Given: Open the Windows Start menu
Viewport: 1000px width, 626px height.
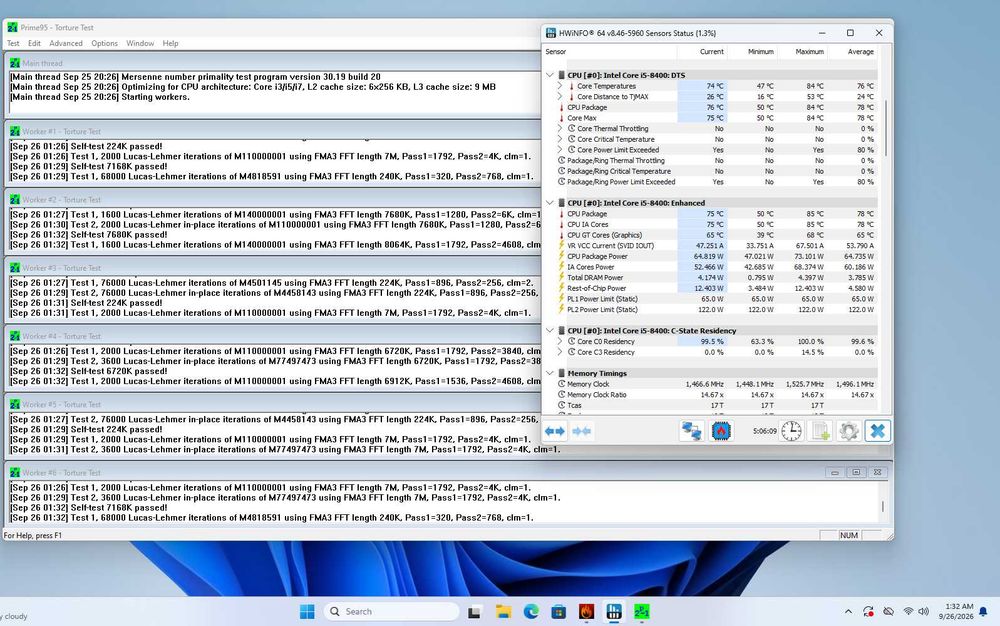Looking at the screenshot, I should click(307, 612).
